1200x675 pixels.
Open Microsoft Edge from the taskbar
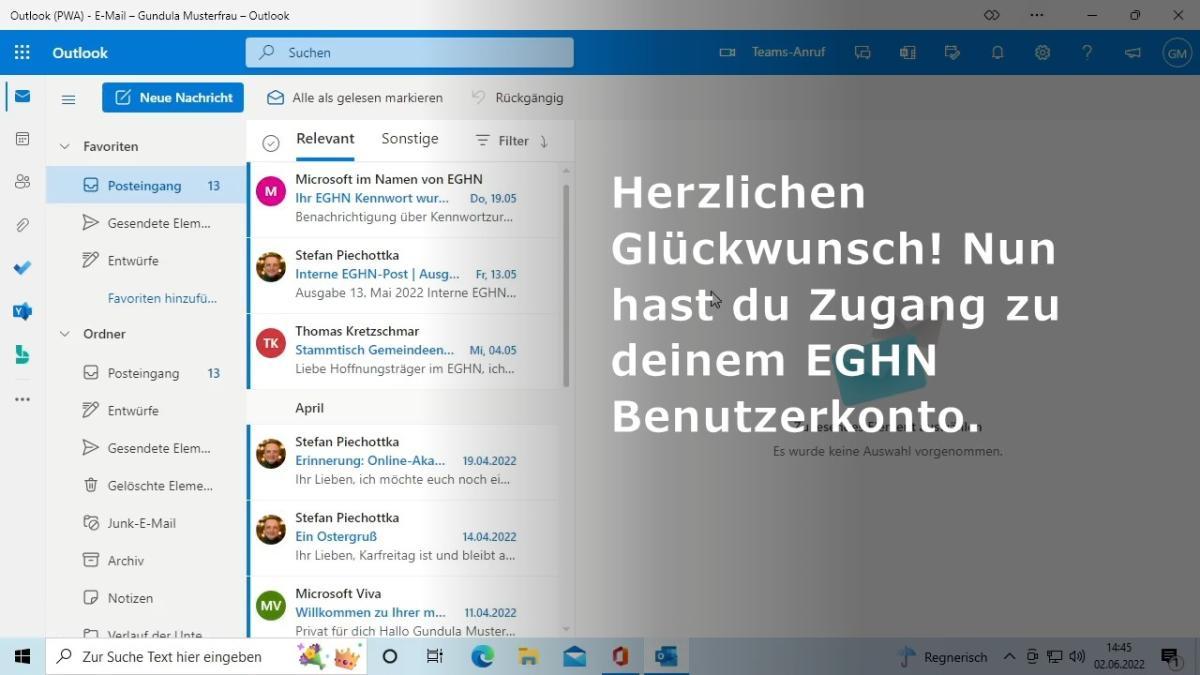click(483, 657)
